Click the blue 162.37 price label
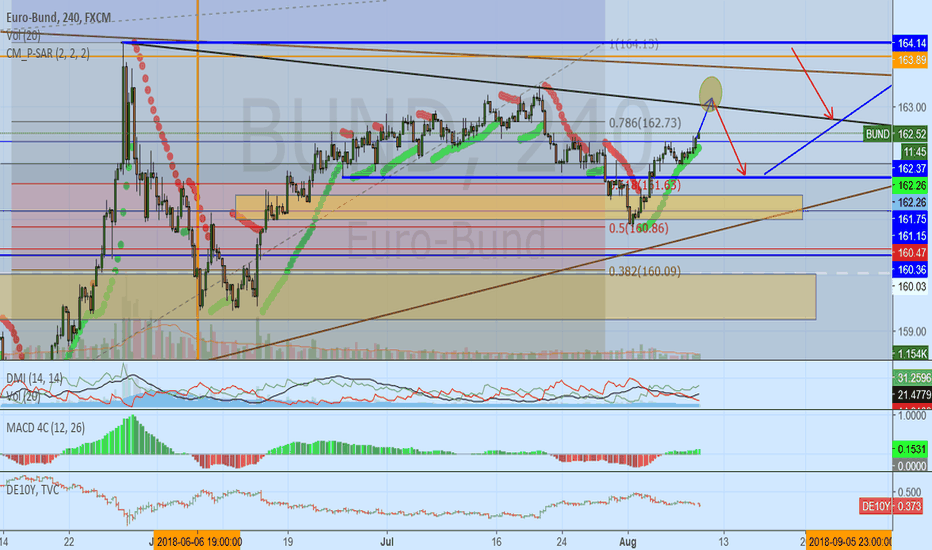The width and height of the screenshot is (932, 550). (x=911, y=168)
